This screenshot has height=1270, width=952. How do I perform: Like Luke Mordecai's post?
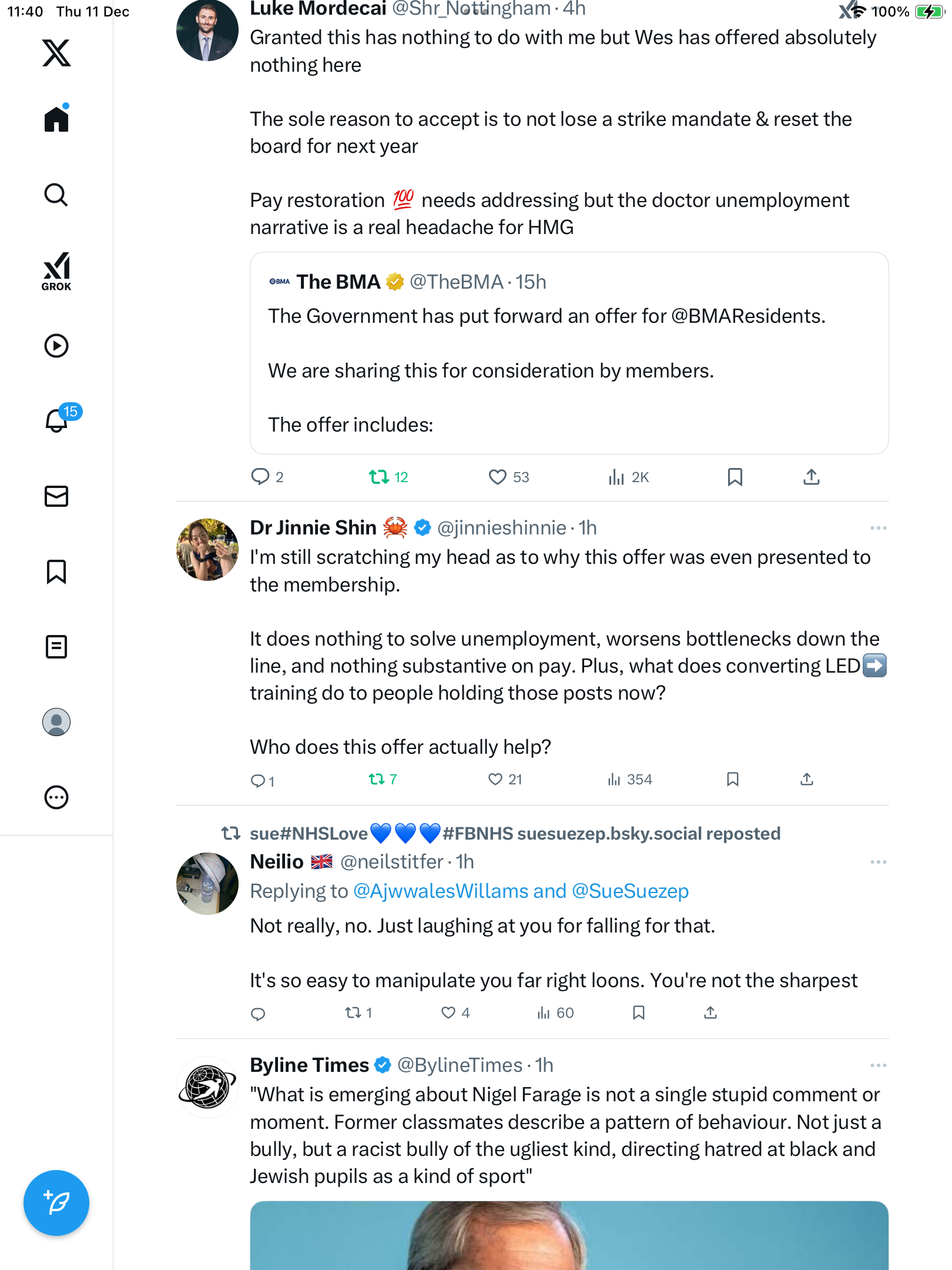[498, 477]
